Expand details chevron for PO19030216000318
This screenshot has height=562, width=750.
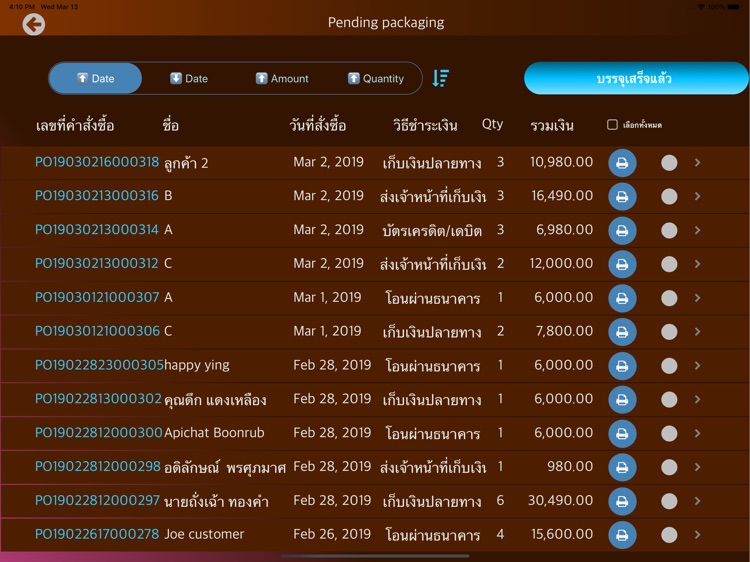click(x=697, y=163)
